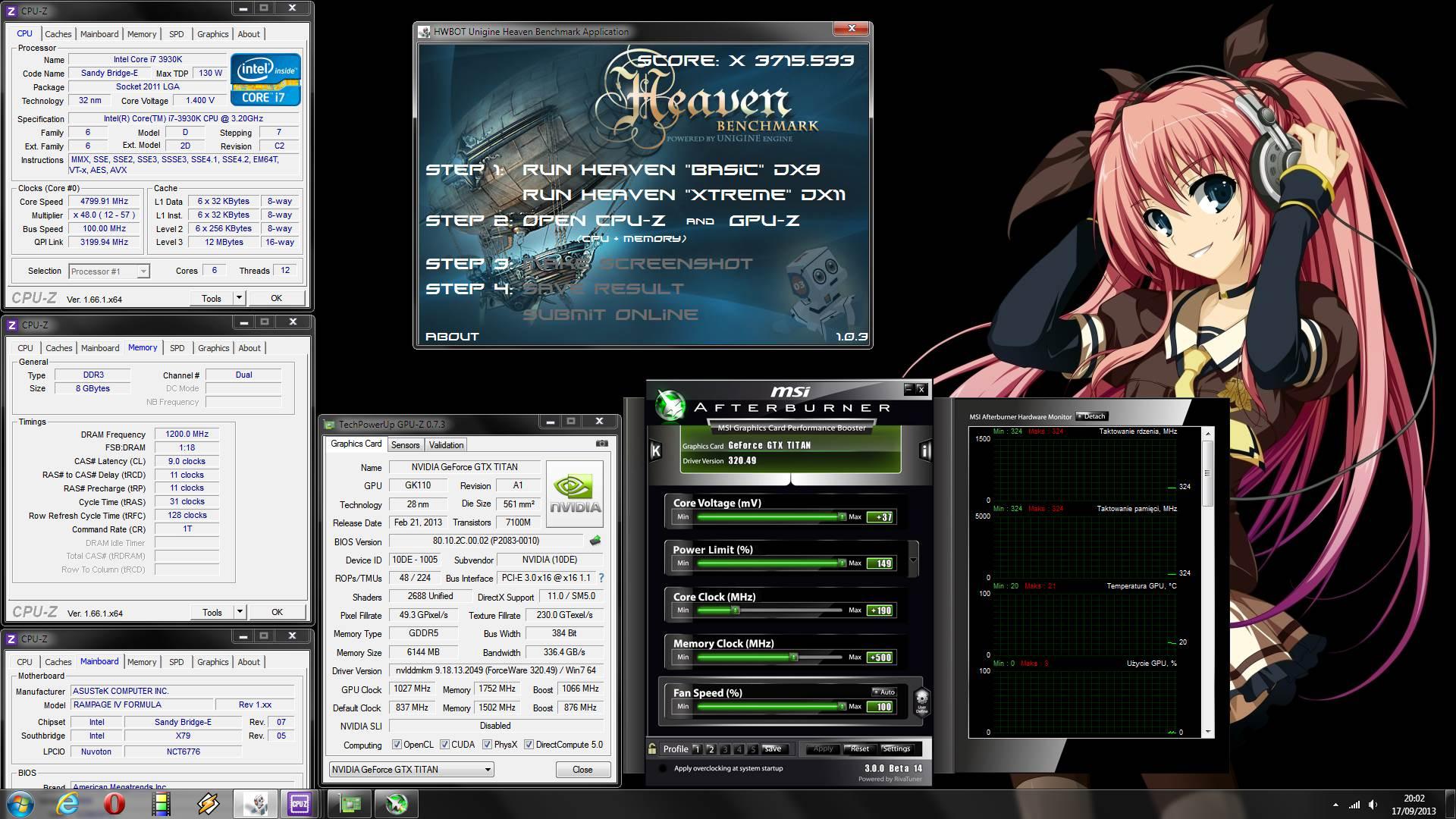Toggle fan speed Auto mode
The image size is (1456, 819).
tap(884, 692)
